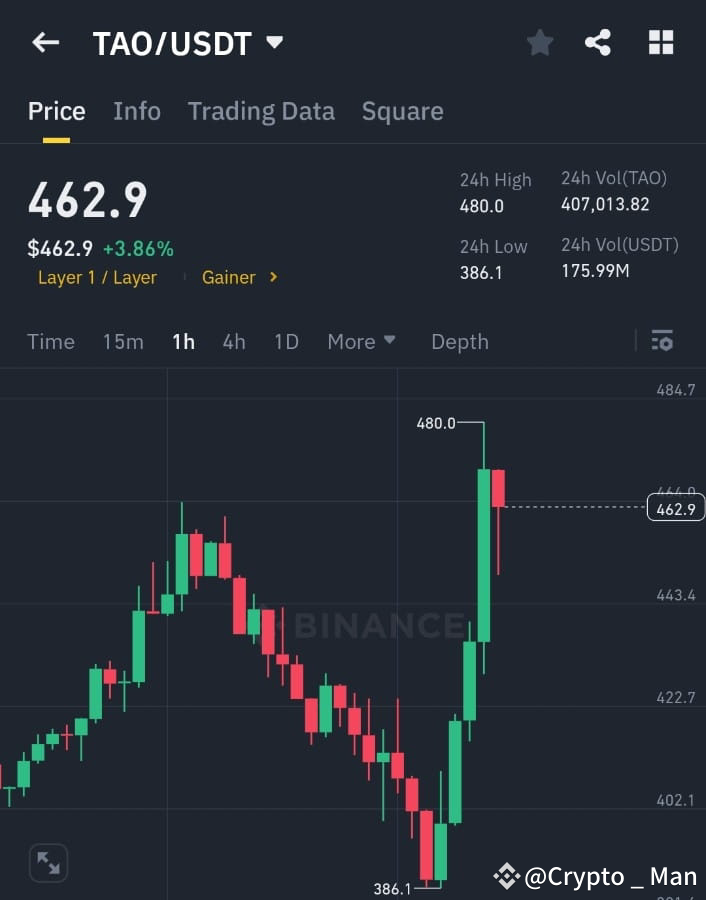Image resolution: width=706 pixels, height=900 pixels.
Task: Switch to the Square tab
Action: [402, 111]
